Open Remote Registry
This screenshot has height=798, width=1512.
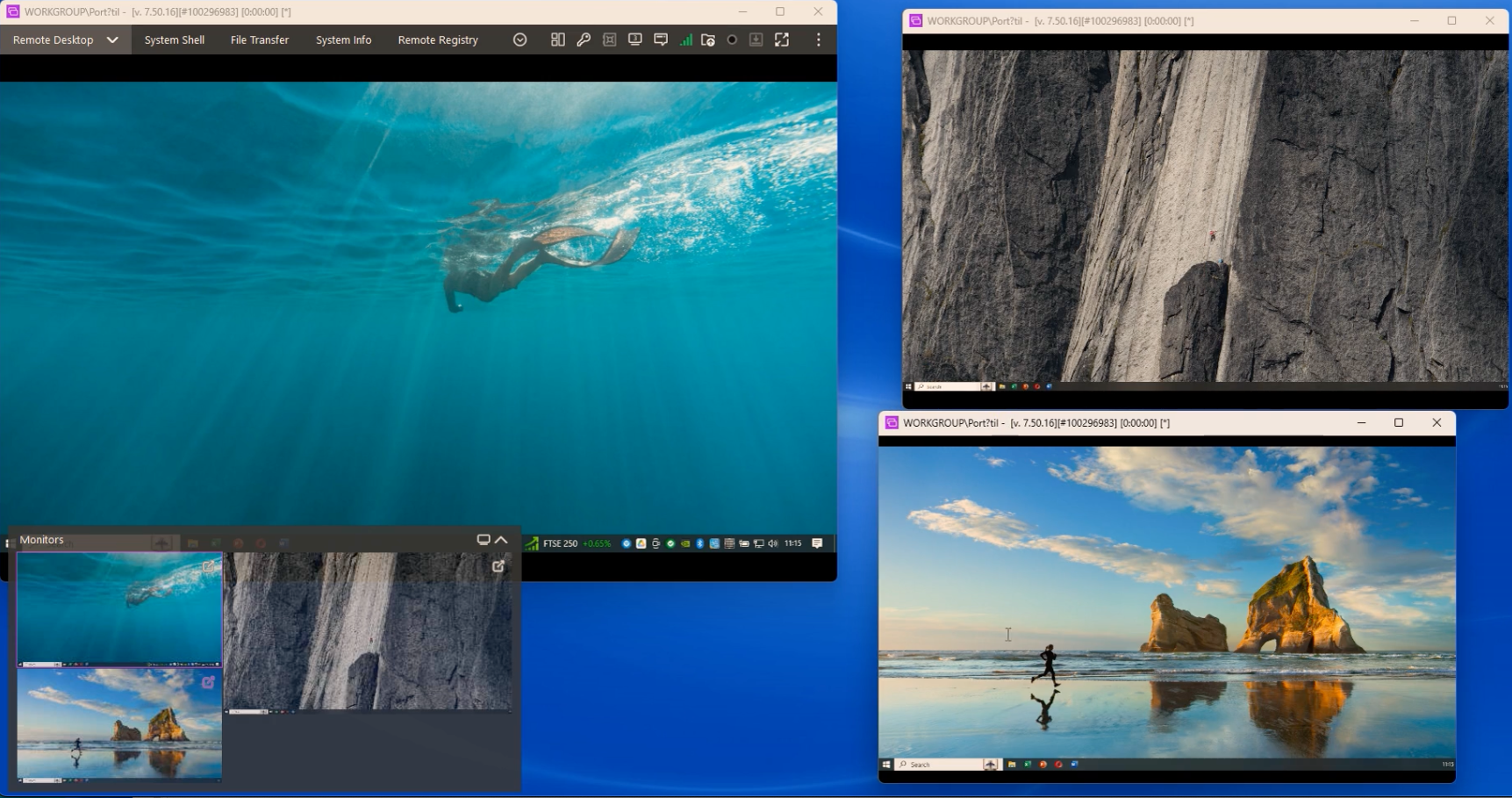coord(438,40)
